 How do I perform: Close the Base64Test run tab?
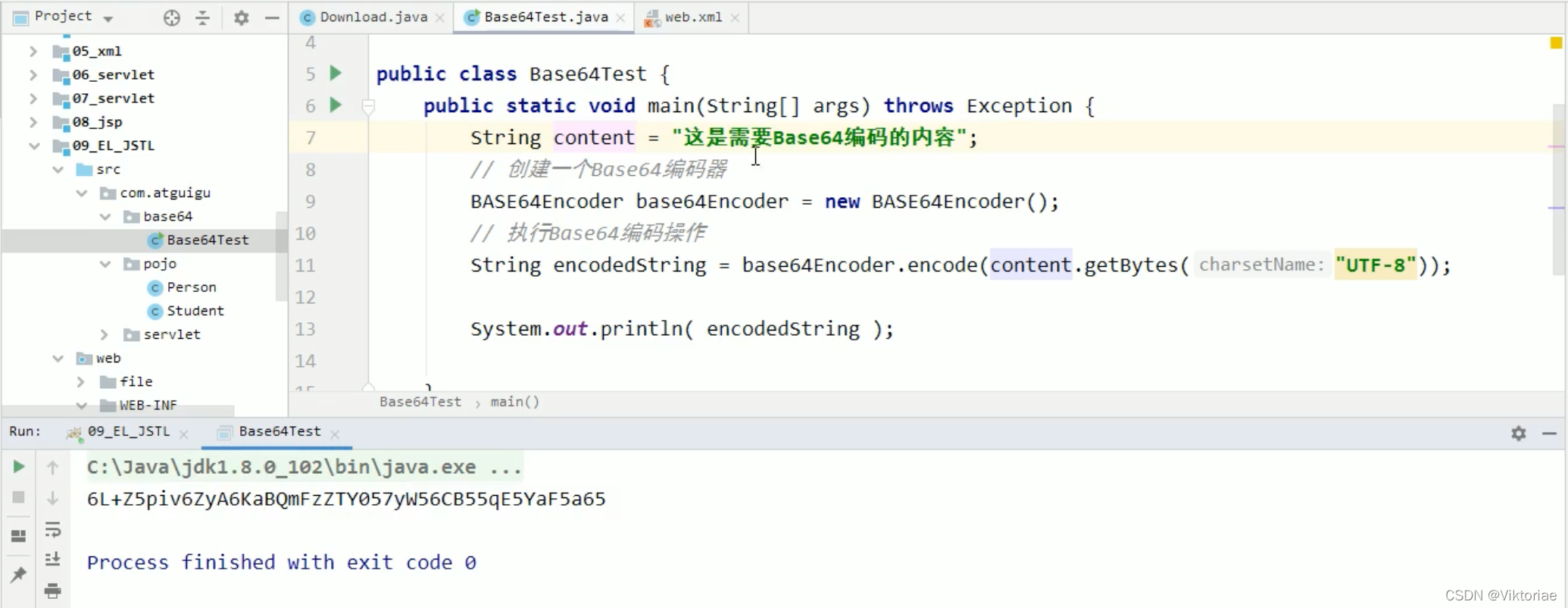tap(335, 434)
